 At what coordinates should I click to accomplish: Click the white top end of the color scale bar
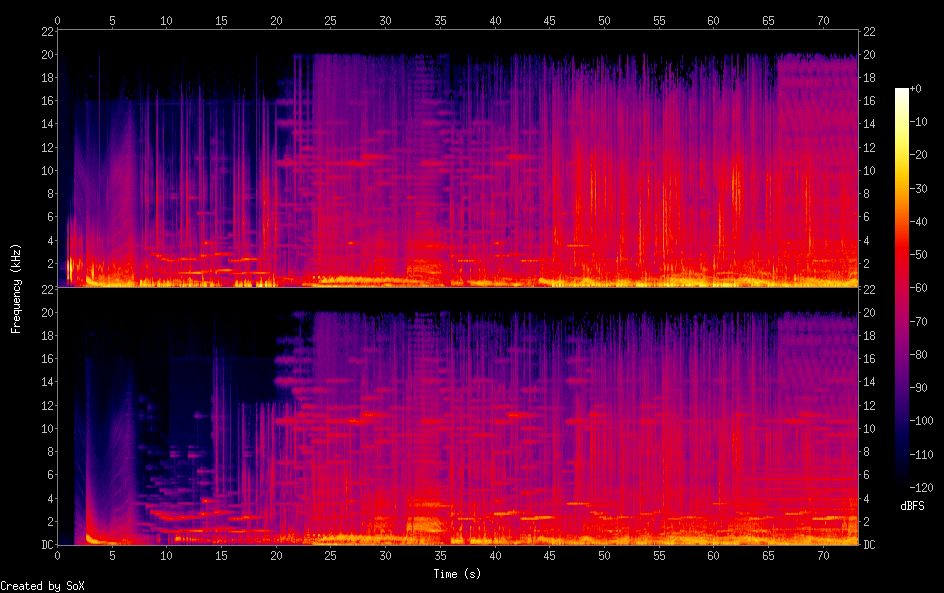tap(902, 92)
